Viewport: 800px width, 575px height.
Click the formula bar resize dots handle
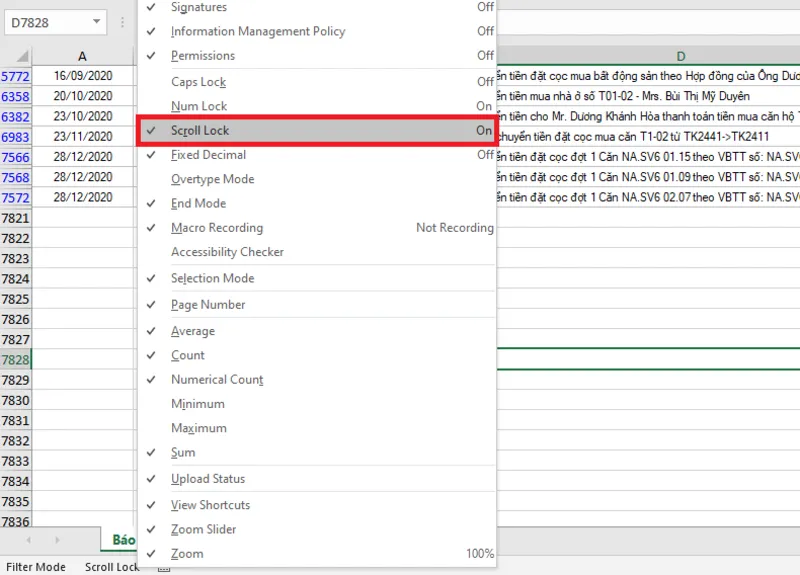(122, 22)
